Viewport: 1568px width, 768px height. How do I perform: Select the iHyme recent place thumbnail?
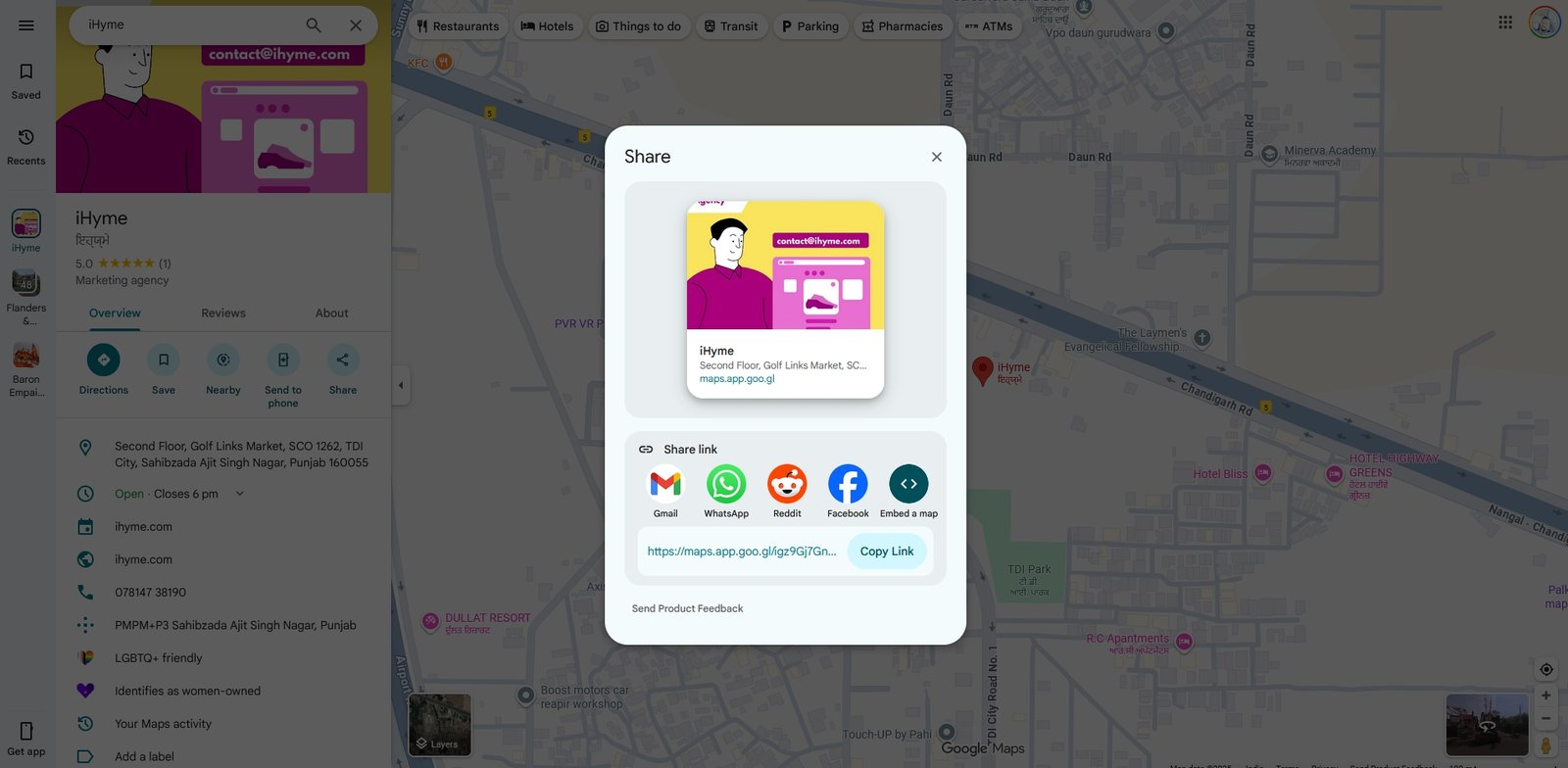(x=26, y=223)
